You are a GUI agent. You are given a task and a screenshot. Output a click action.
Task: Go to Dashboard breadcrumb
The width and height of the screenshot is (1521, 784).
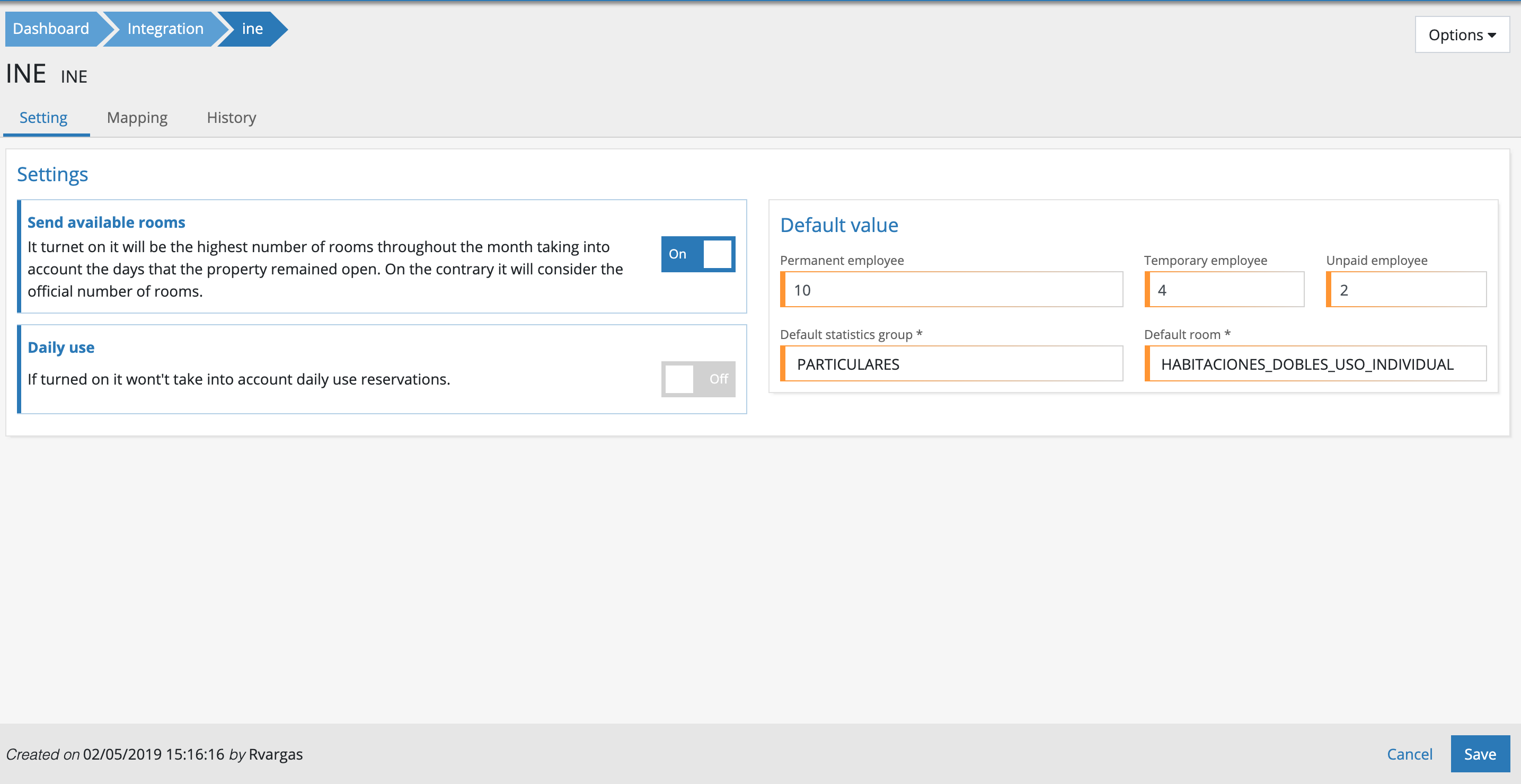(51, 28)
